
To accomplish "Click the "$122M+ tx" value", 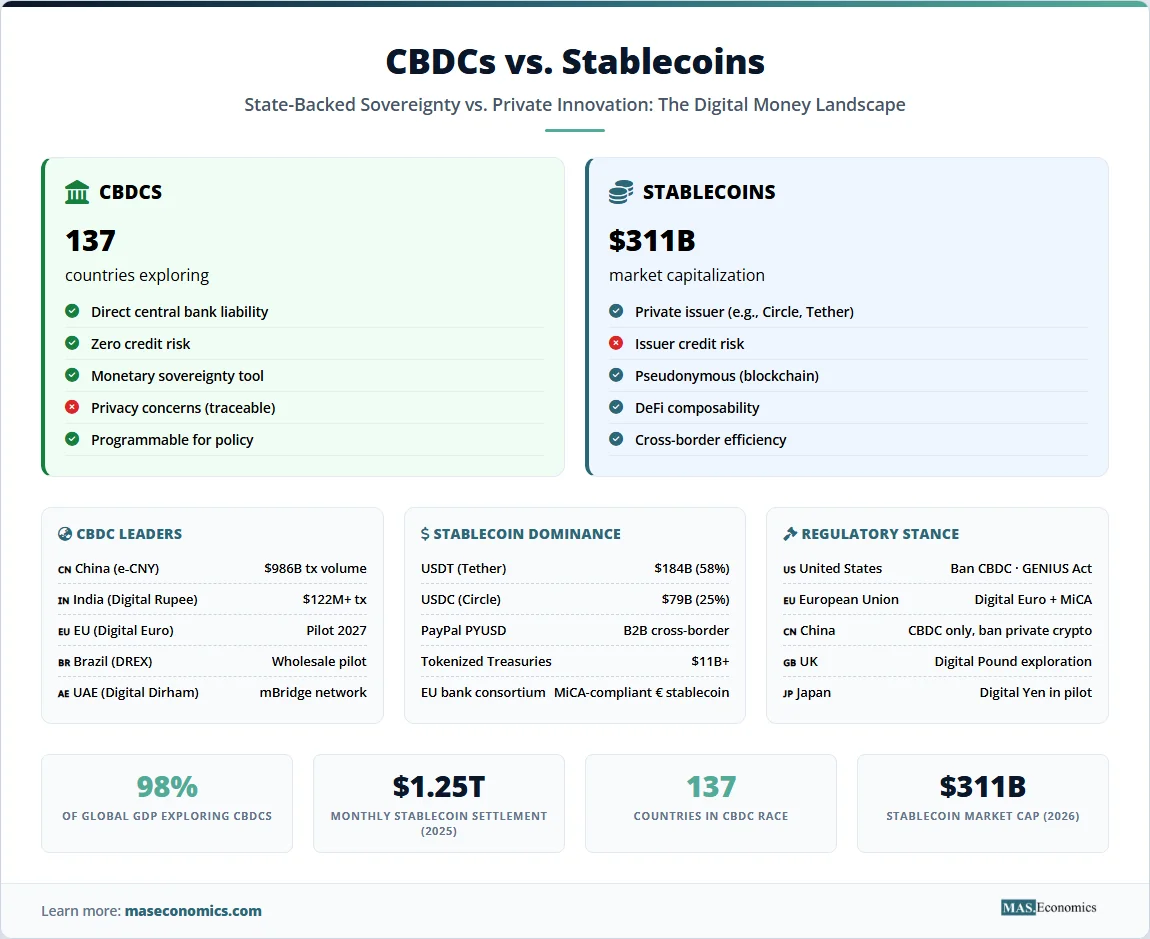I will (x=334, y=599).
